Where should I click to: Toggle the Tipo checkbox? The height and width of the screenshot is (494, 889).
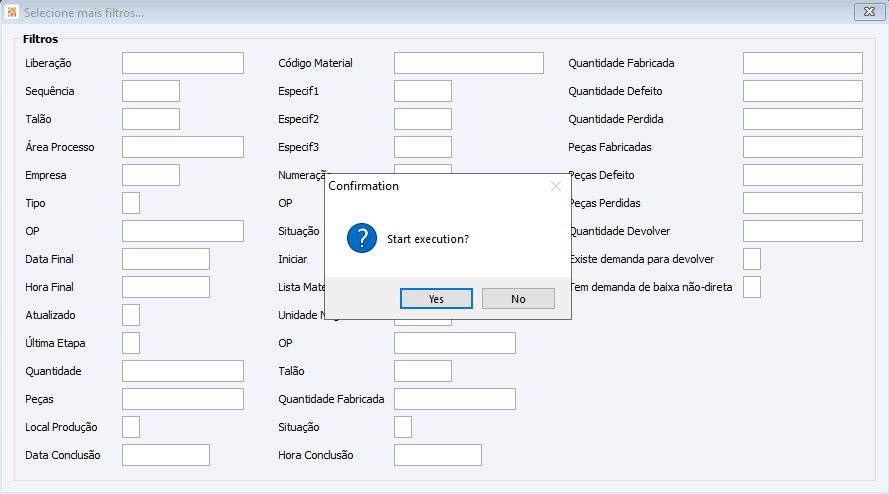pyautogui.click(x=131, y=203)
